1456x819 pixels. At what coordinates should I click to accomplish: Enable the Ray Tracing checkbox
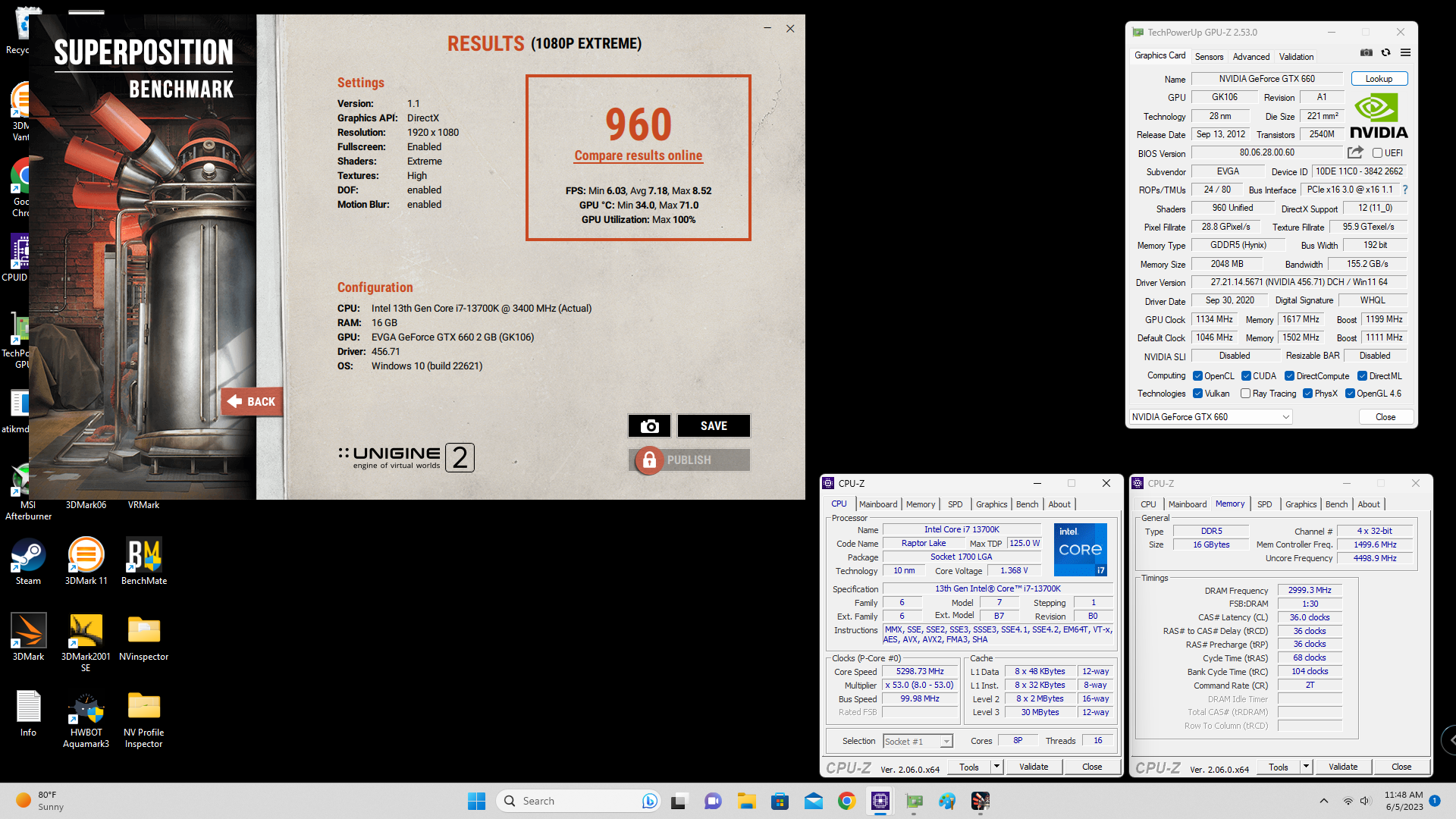pyautogui.click(x=1245, y=394)
